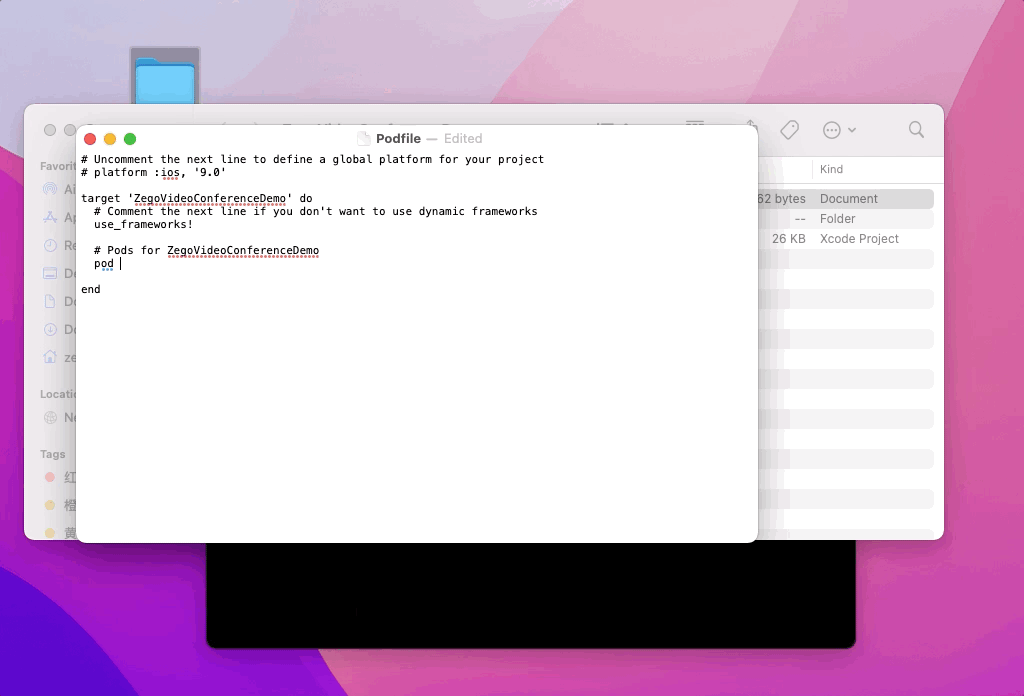Open Recents via the clock sidebar icon
The image size is (1024, 696).
point(50,245)
